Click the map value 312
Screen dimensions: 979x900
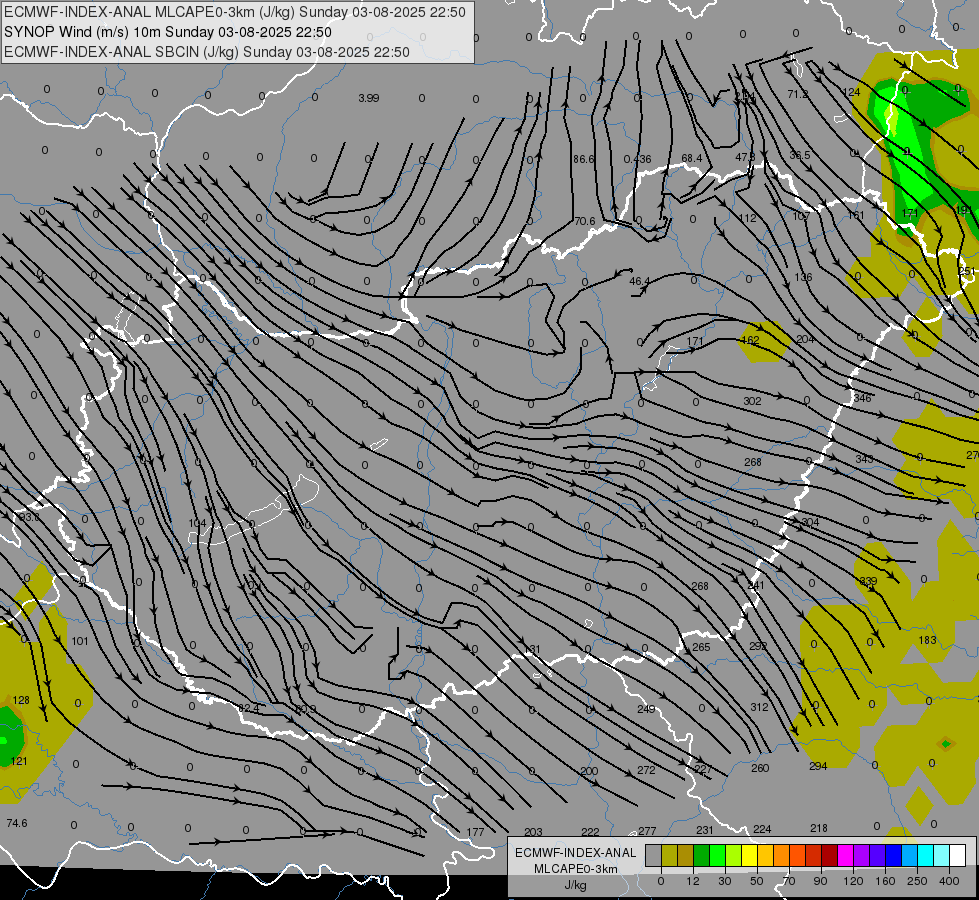759,707
